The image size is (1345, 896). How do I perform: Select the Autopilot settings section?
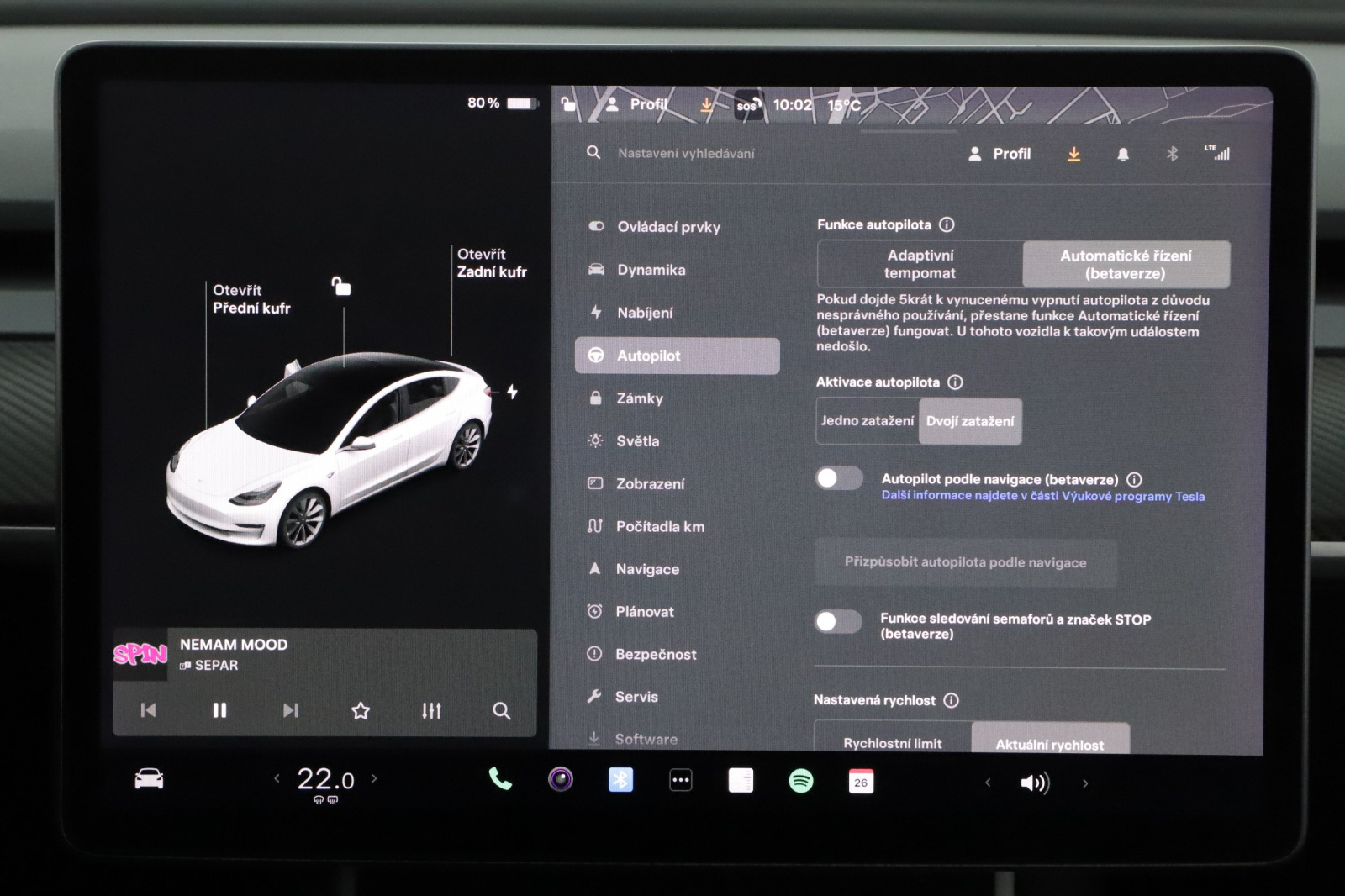click(x=677, y=356)
